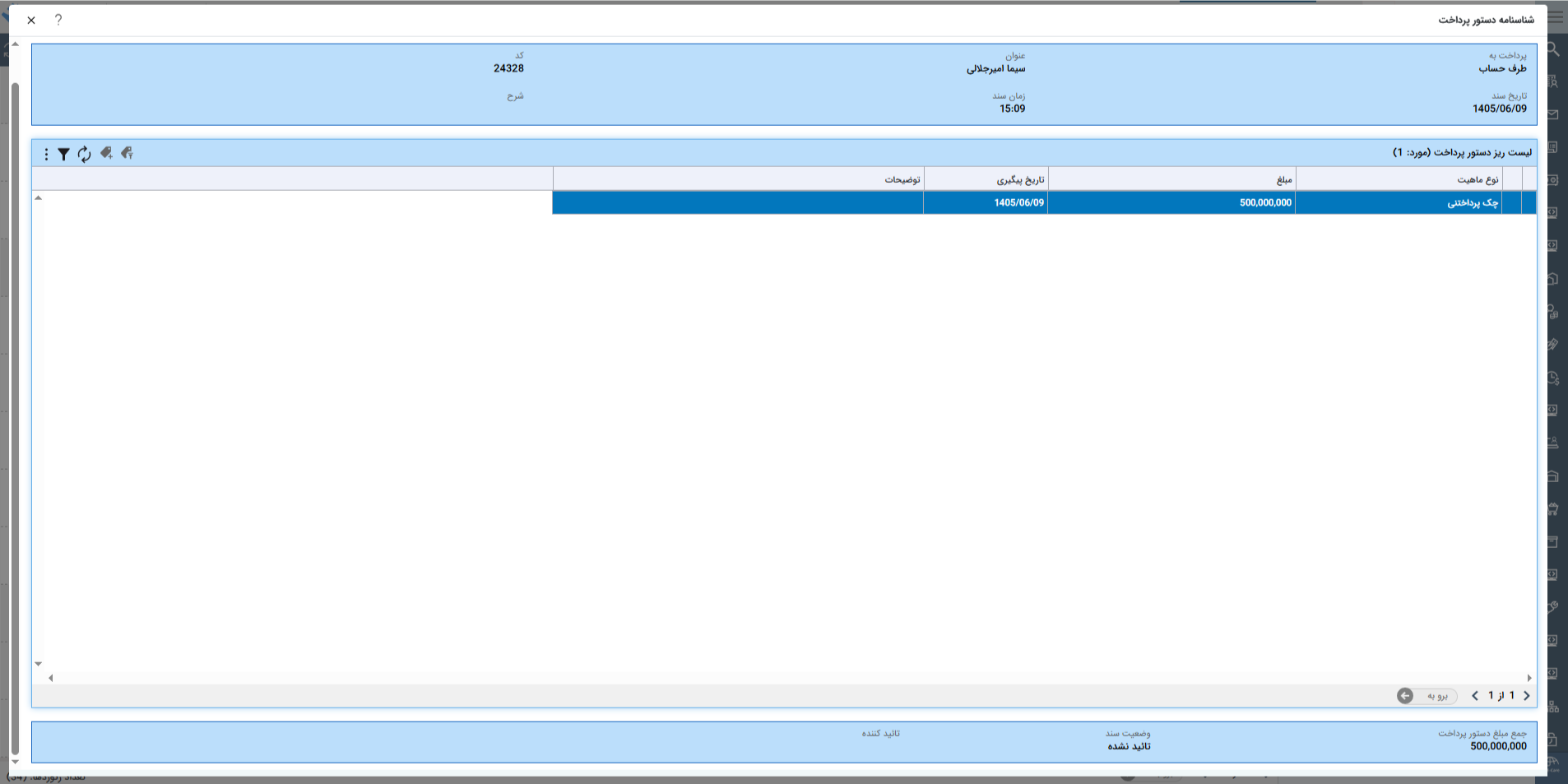Image resolution: width=1568 pixels, height=784 pixels.
Task: Click the لیست ریز دستور پرداخت grid title
Action: pos(1462,153)
